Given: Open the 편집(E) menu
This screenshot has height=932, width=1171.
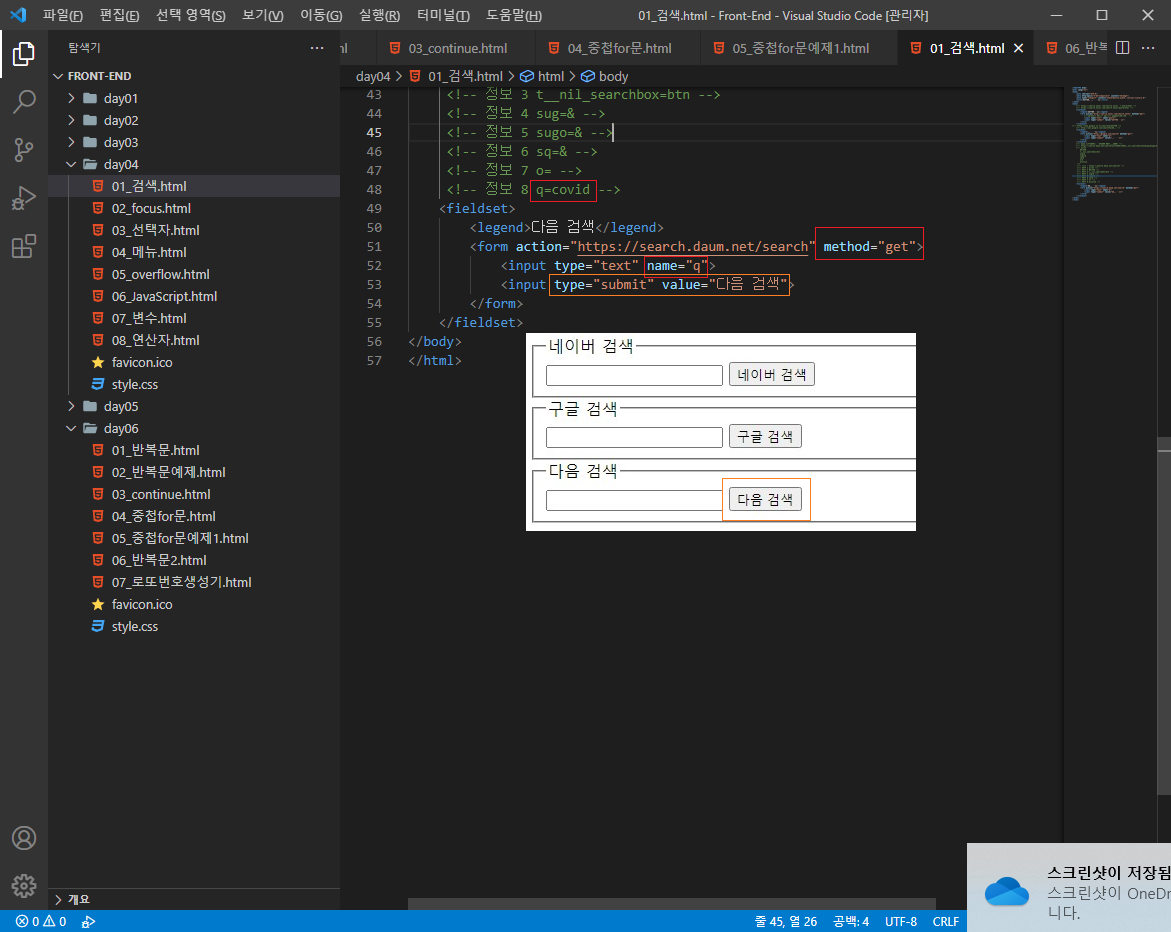Looking at the screenshot, I should (x=119, y=15).
